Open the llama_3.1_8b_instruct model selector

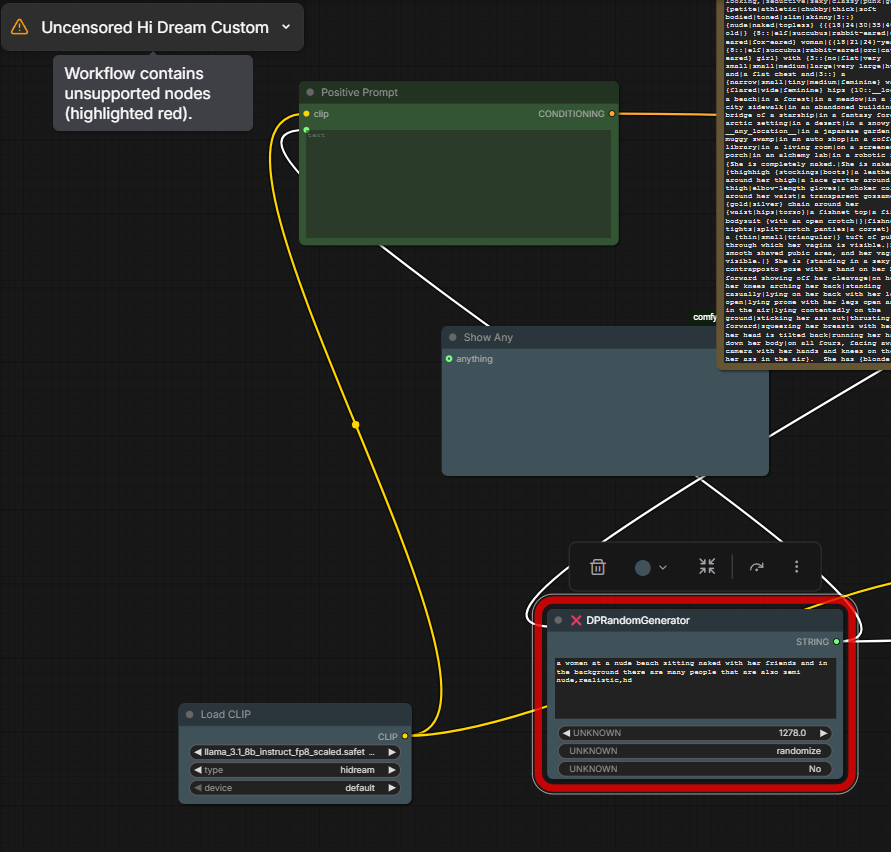point(294,752)
